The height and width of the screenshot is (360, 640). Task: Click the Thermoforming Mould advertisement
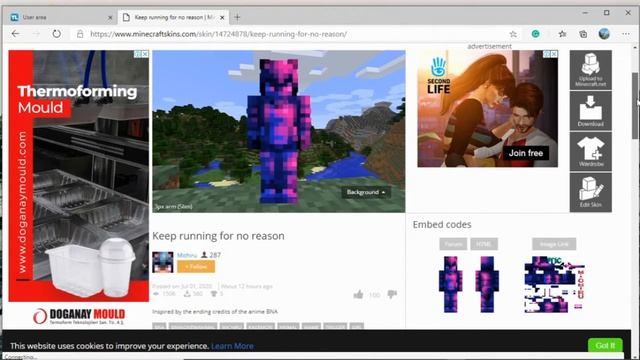point(79,176)
